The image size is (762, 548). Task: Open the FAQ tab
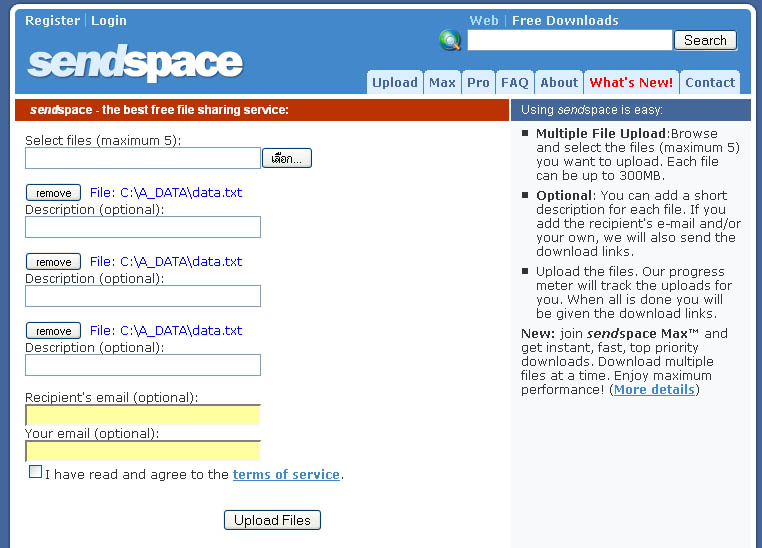(514, 82)
